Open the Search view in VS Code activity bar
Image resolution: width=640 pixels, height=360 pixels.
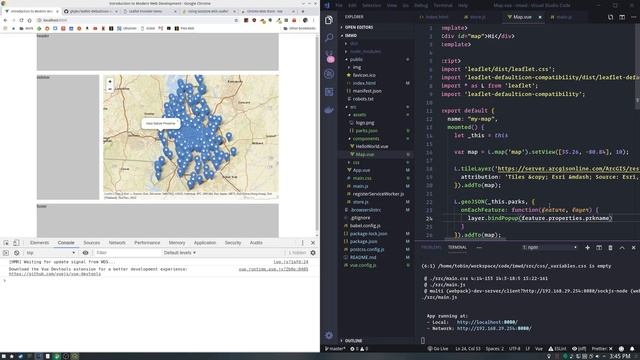point(329,38)
